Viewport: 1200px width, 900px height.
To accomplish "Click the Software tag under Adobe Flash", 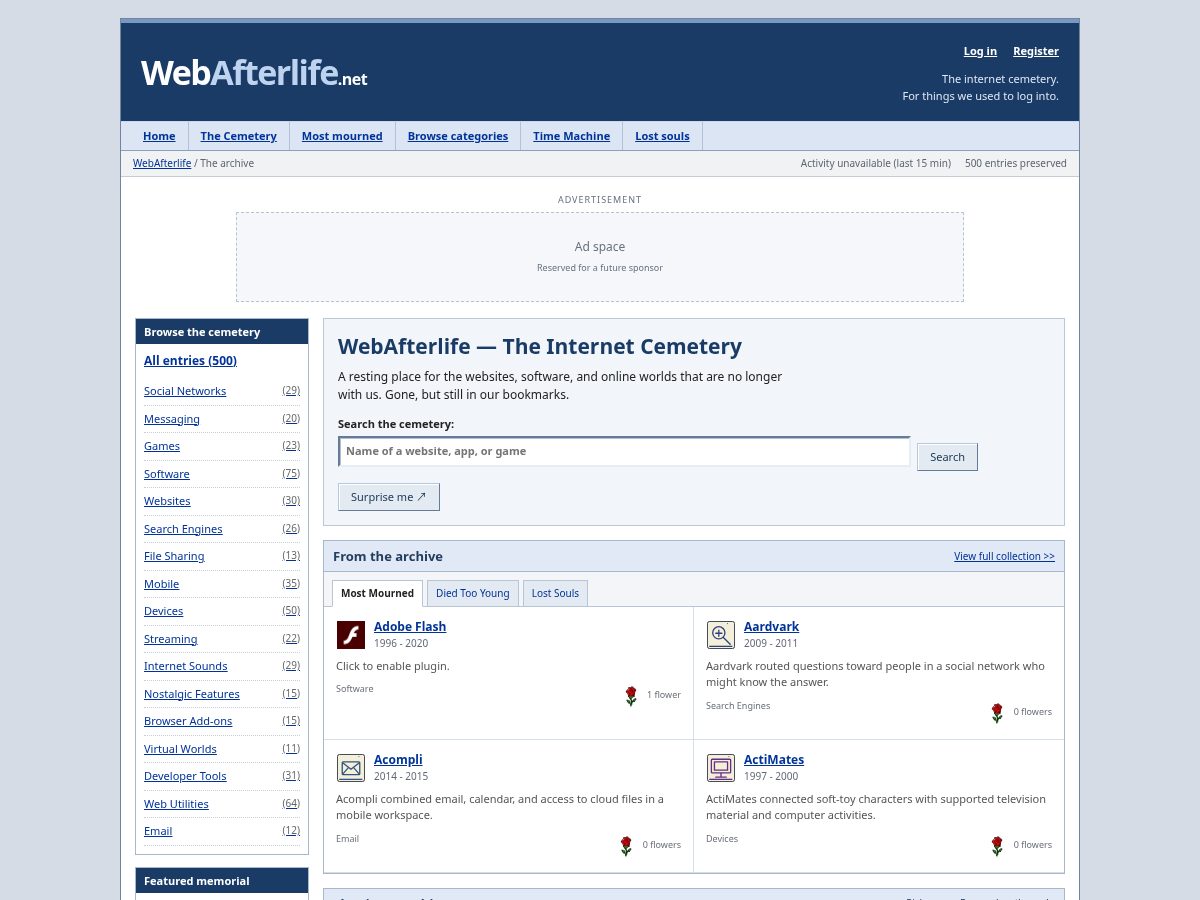I will tap(355, 689).
